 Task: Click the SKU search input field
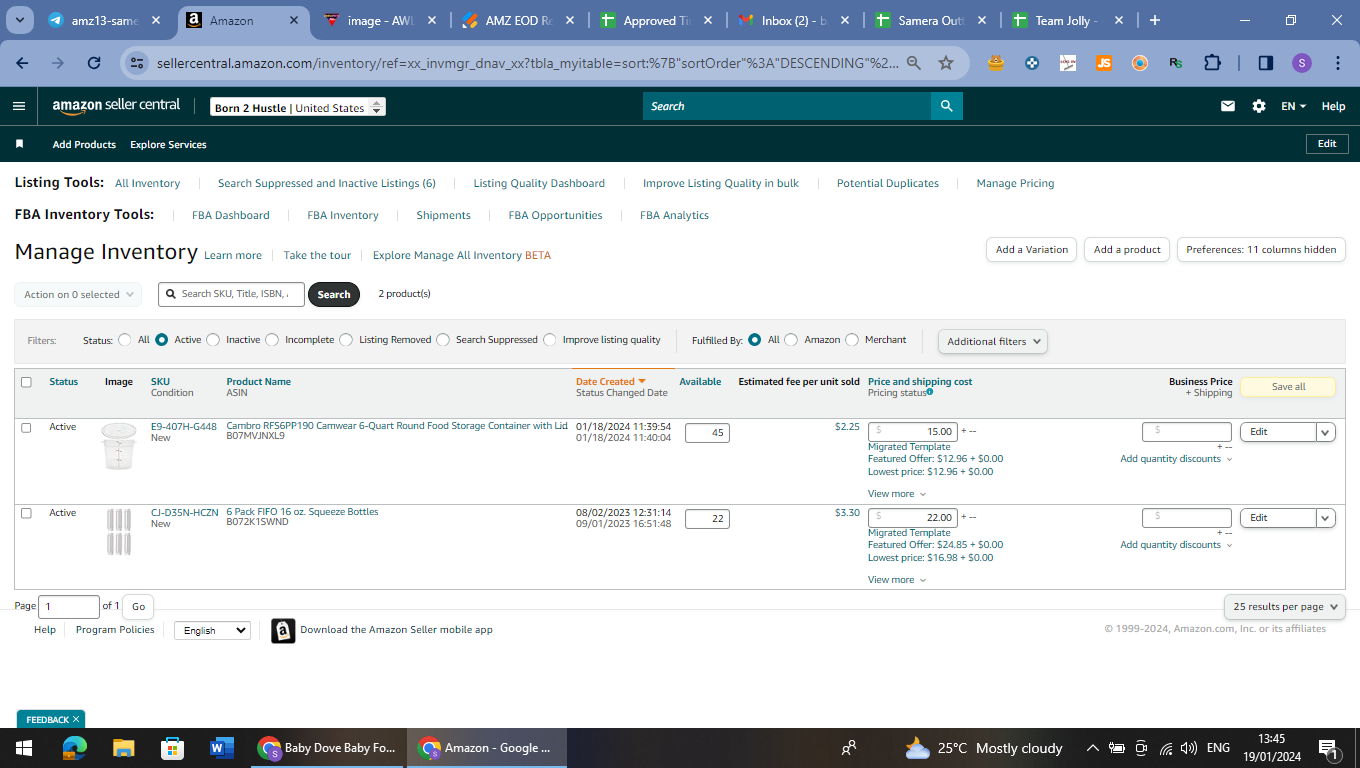(x=231, y=294)
